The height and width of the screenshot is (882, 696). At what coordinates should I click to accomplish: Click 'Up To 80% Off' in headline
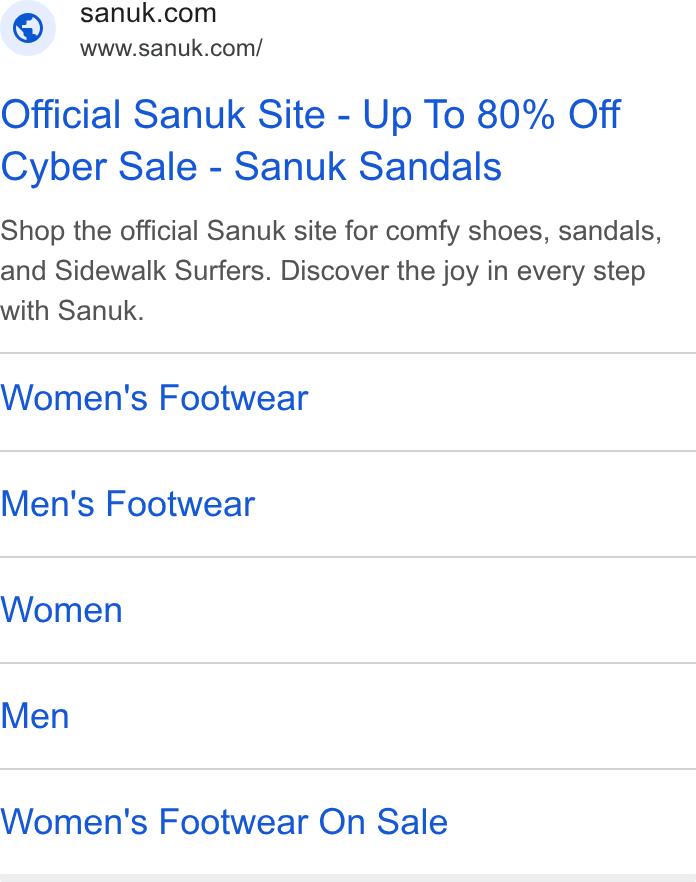[491, 115]
